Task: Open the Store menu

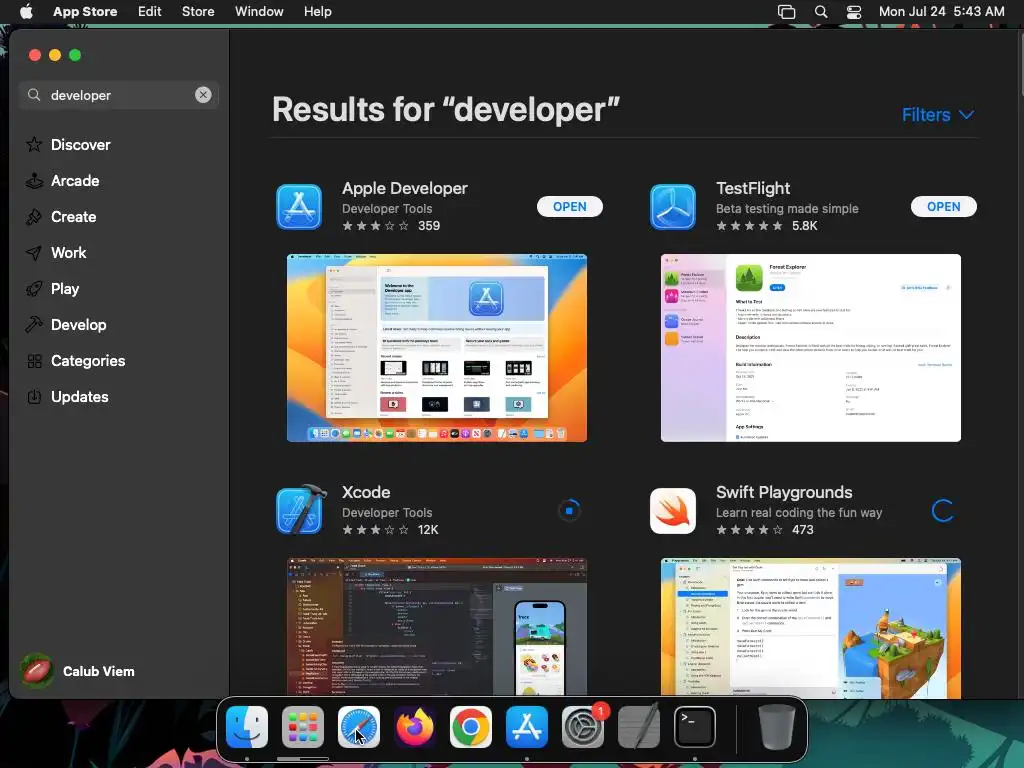Action: click(198, 11)
